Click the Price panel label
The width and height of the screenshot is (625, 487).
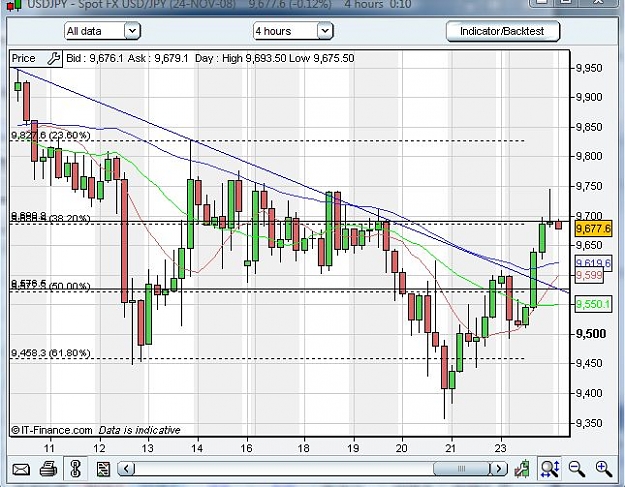pyautogui.click(x=24, y=59)
